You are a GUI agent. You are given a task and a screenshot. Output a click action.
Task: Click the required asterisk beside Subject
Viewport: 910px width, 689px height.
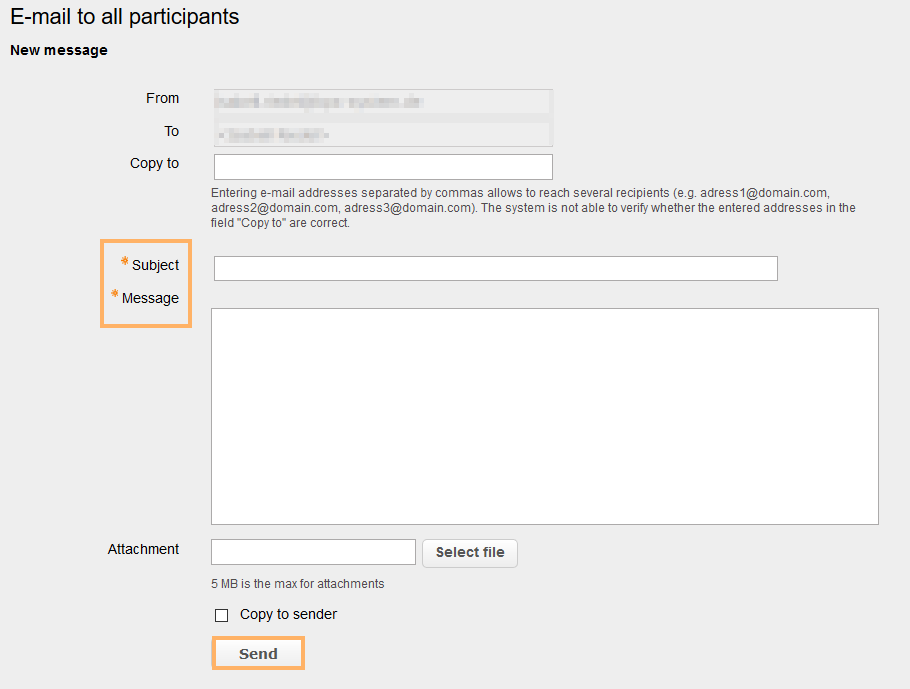point(124,263)
